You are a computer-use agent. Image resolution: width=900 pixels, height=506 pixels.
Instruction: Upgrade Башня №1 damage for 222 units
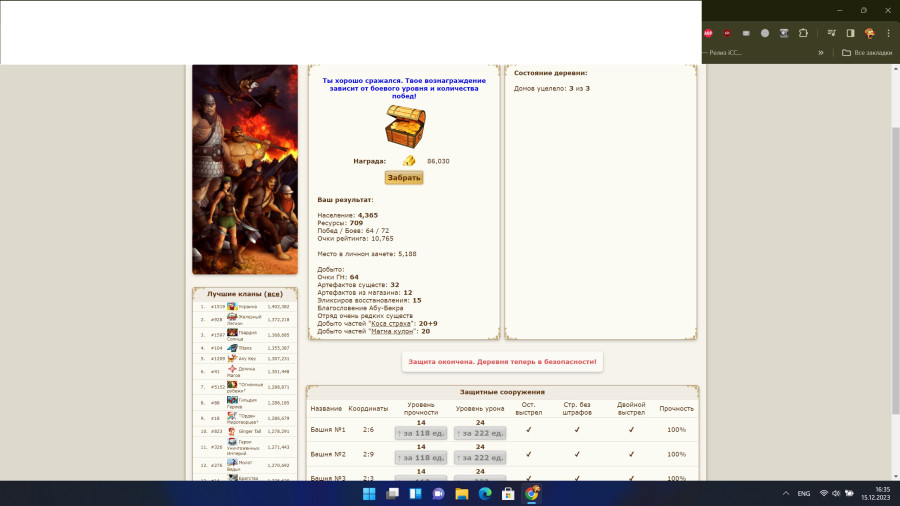point(480,433)
